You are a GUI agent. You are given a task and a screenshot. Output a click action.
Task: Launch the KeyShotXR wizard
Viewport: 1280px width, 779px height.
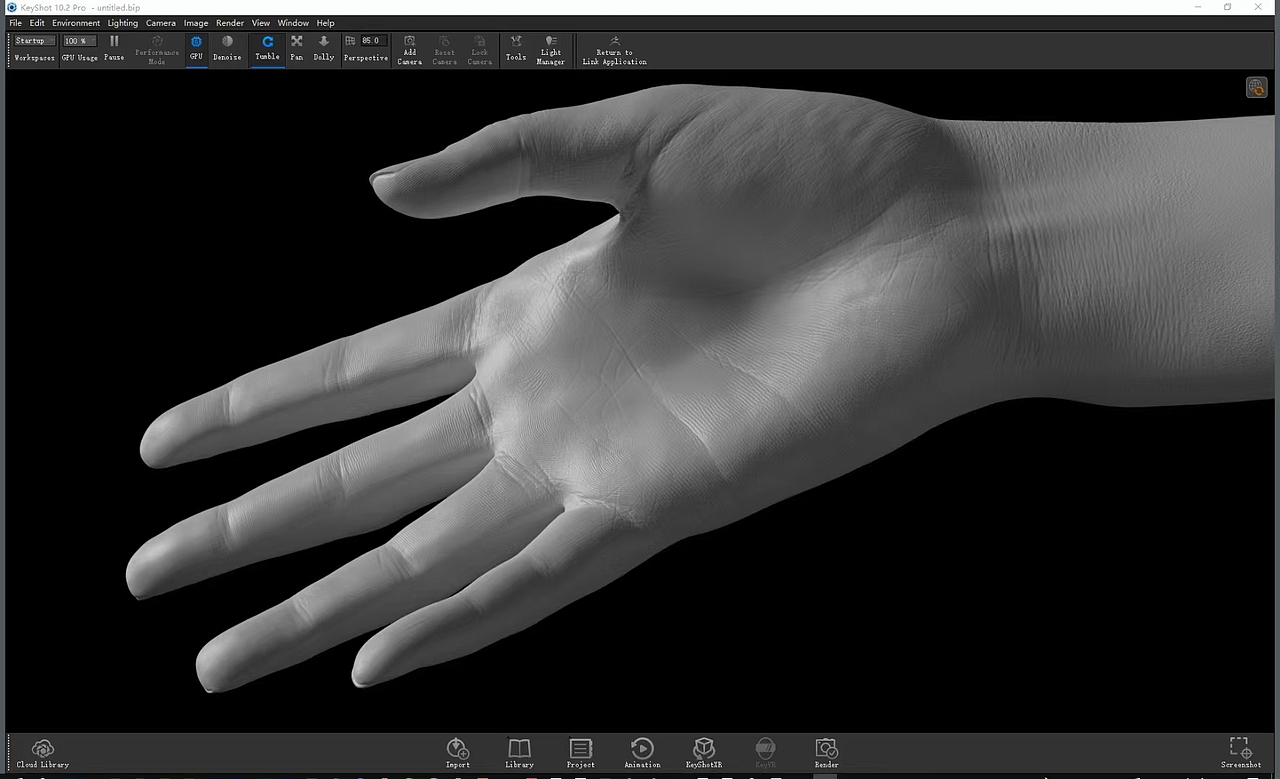pyautogui.click(x=704, y=753)
